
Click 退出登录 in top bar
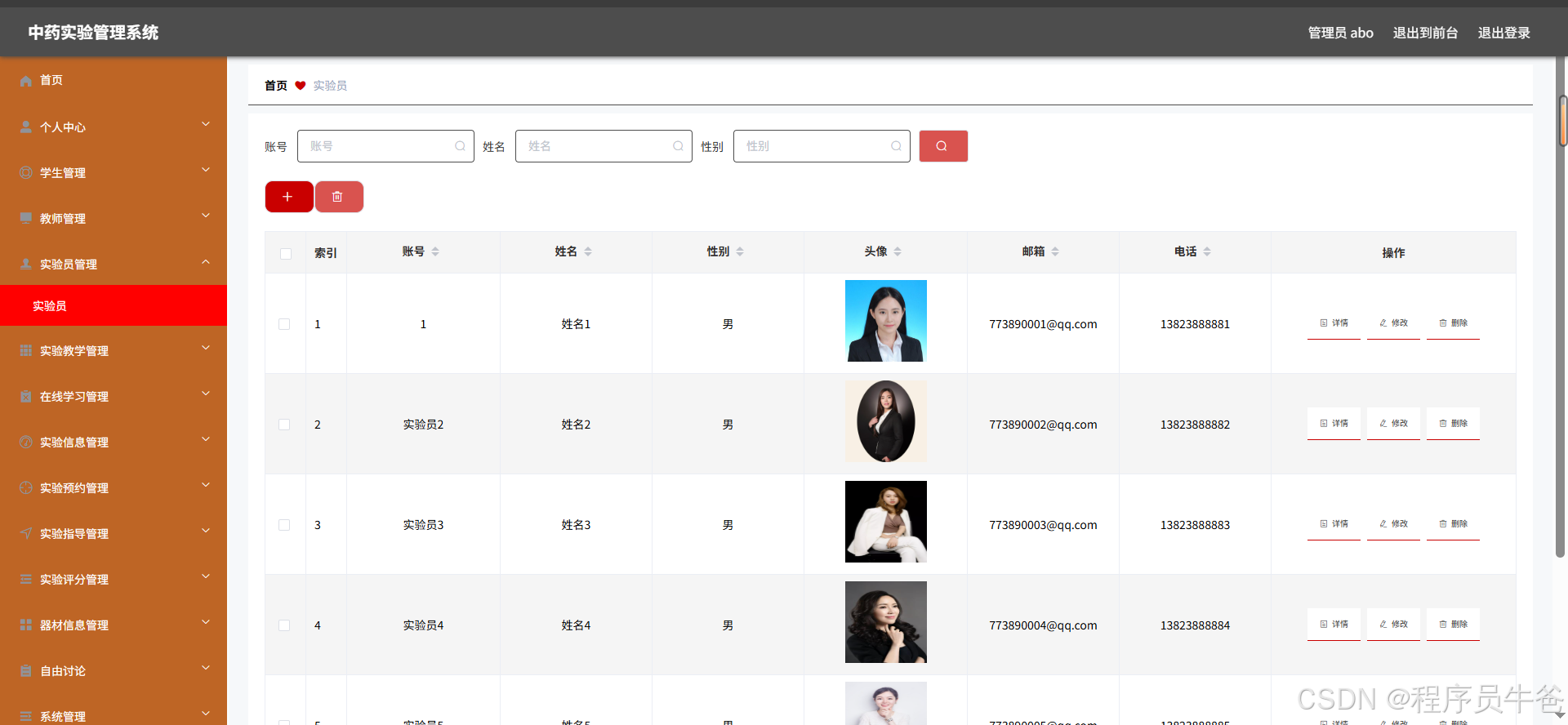[1503, 33]
